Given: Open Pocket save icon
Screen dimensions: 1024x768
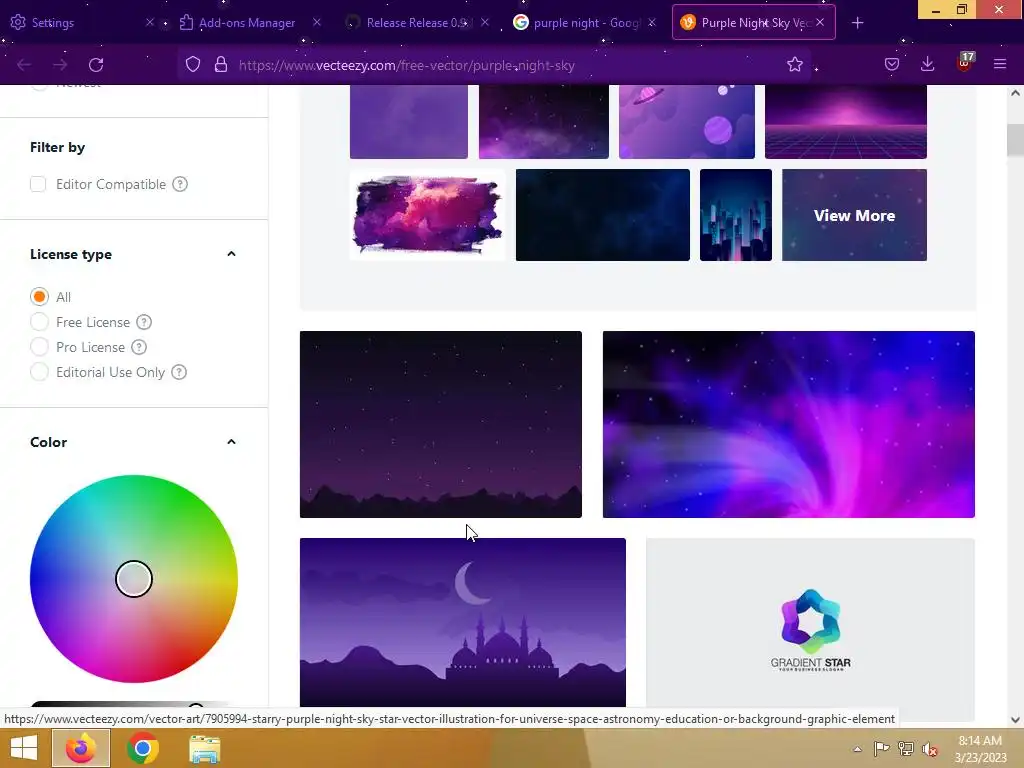Looking at the screenshot, I should click(x=891, y=65).
